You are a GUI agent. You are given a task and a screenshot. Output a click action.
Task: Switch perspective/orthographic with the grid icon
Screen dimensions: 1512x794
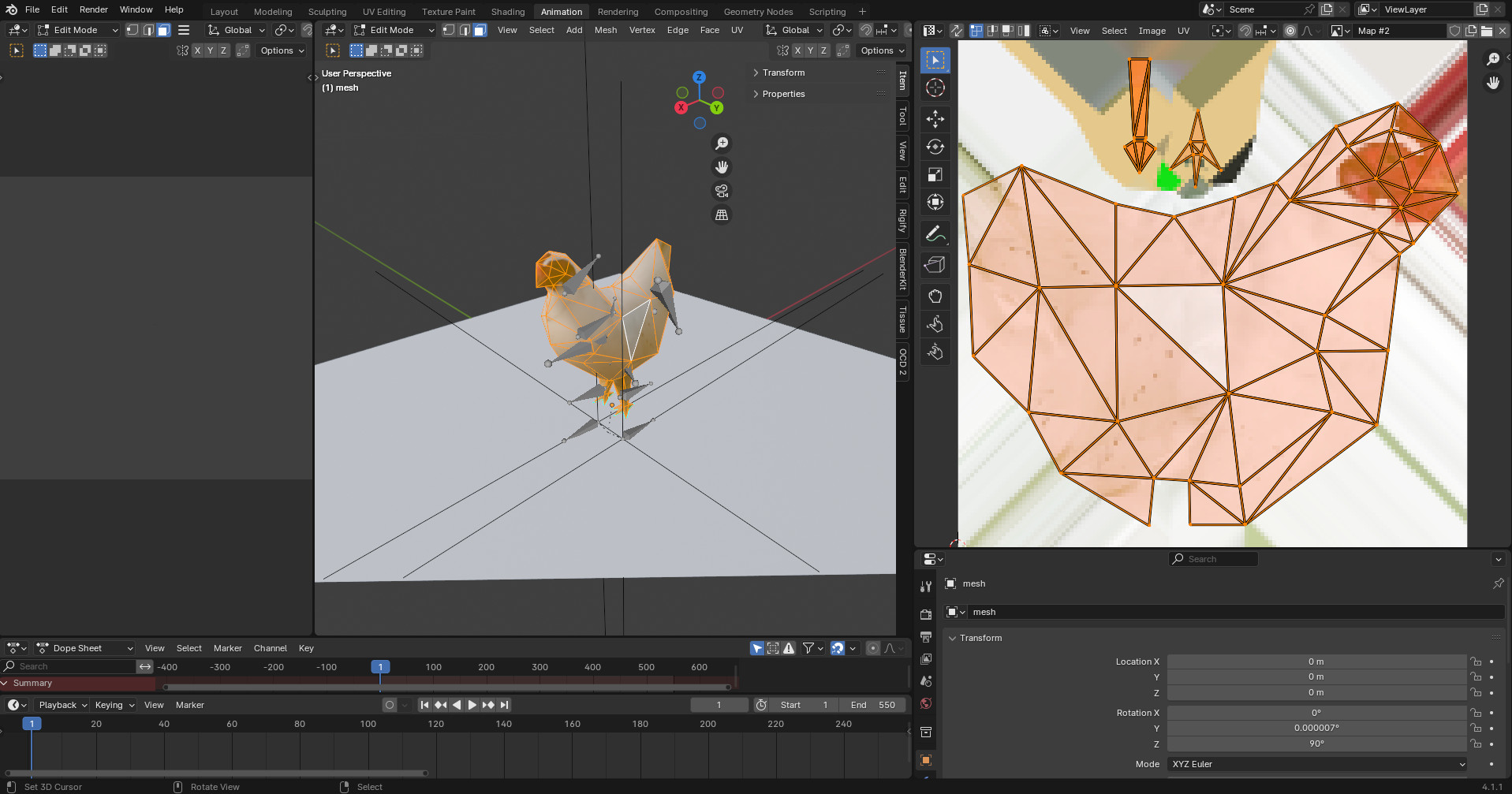click(721, 215)
